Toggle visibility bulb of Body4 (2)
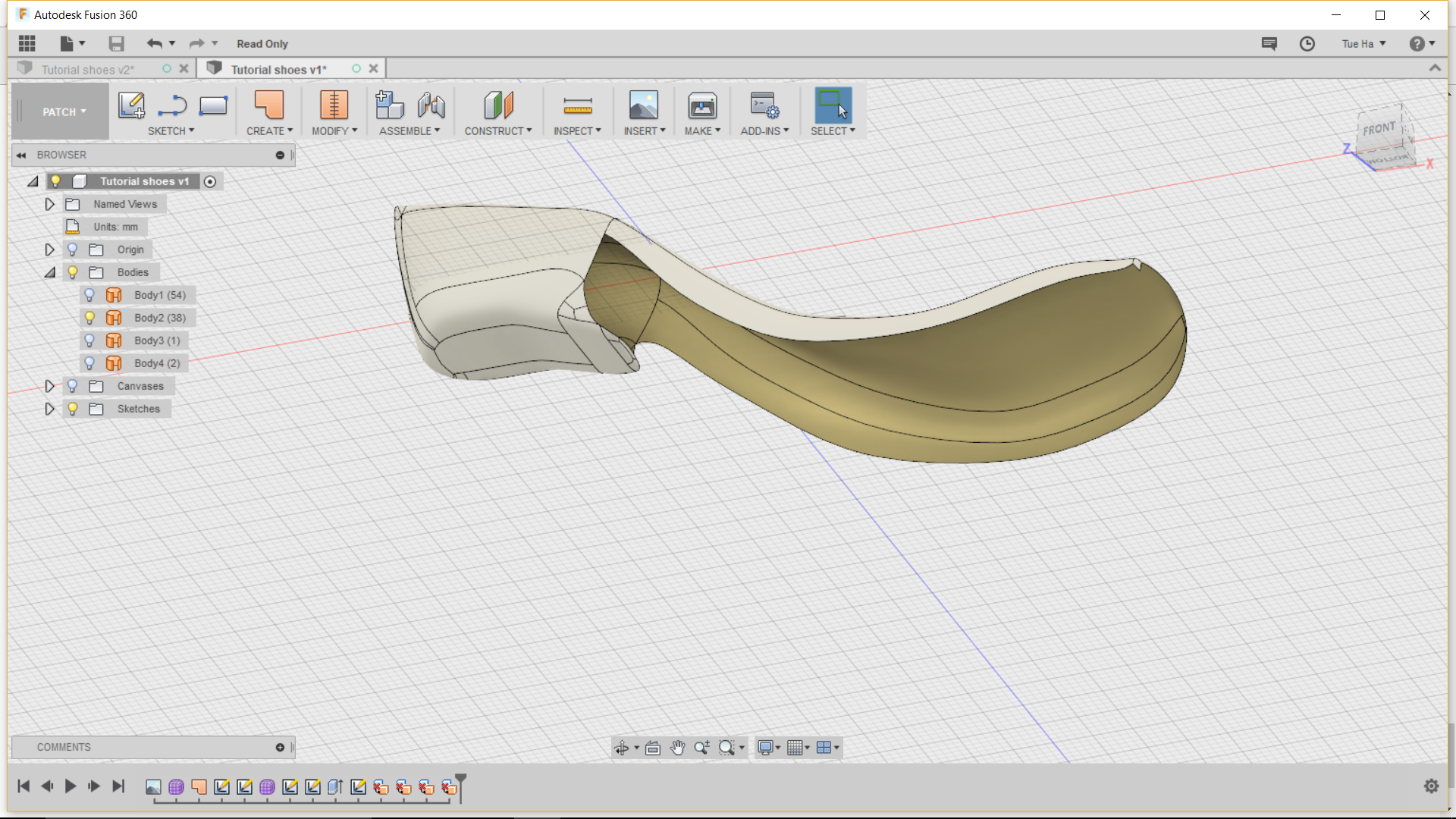 (x=89, y=363)
